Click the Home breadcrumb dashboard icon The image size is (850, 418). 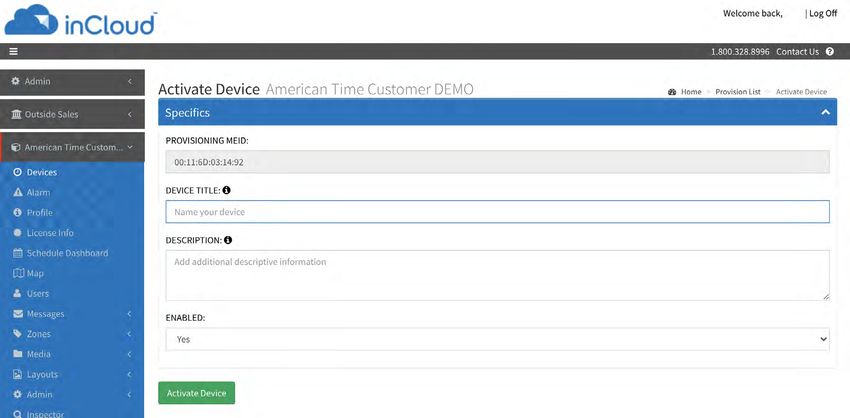pyautogui.click(x=672, y=92)
